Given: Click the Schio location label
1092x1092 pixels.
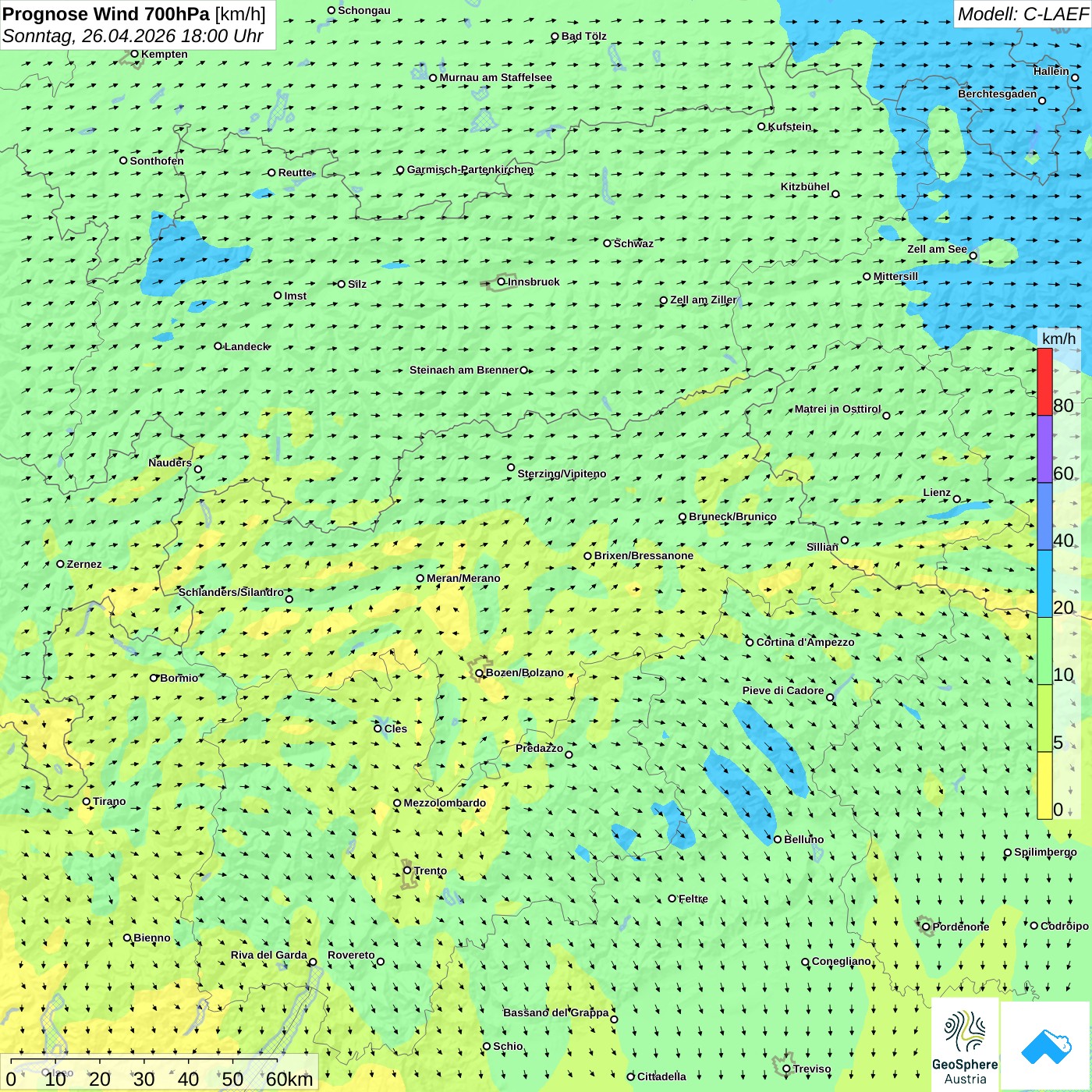Looking at the screenshot, I should [508, 1046].
